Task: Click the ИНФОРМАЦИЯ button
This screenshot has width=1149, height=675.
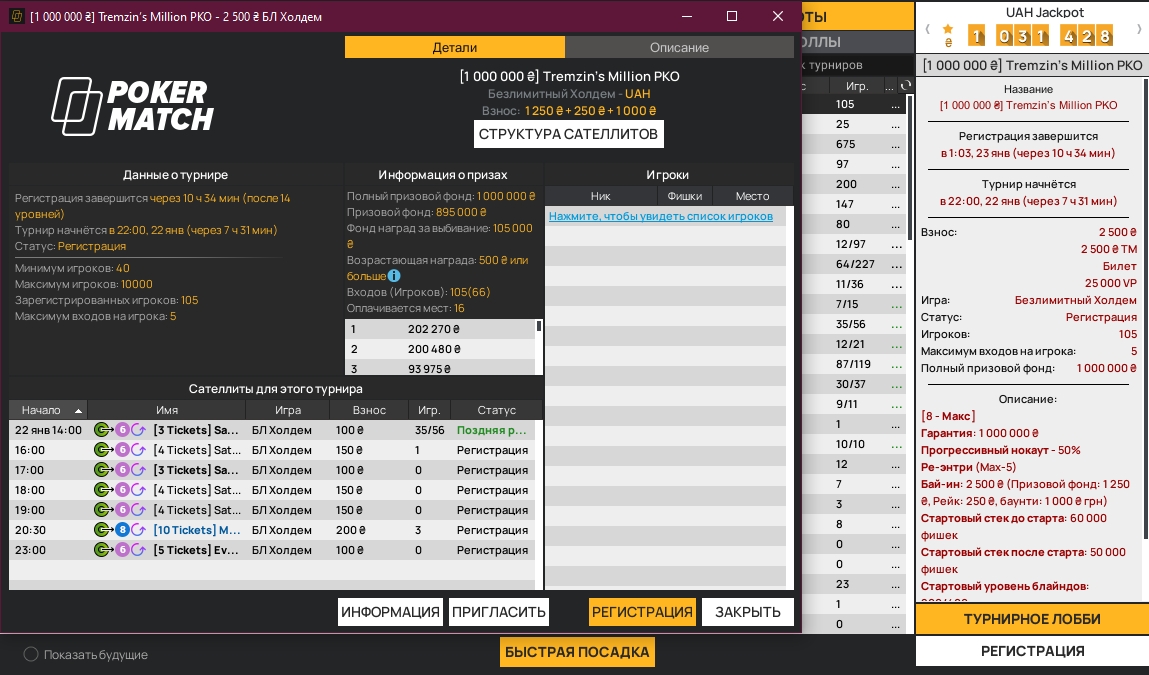Action: [390, 612]
